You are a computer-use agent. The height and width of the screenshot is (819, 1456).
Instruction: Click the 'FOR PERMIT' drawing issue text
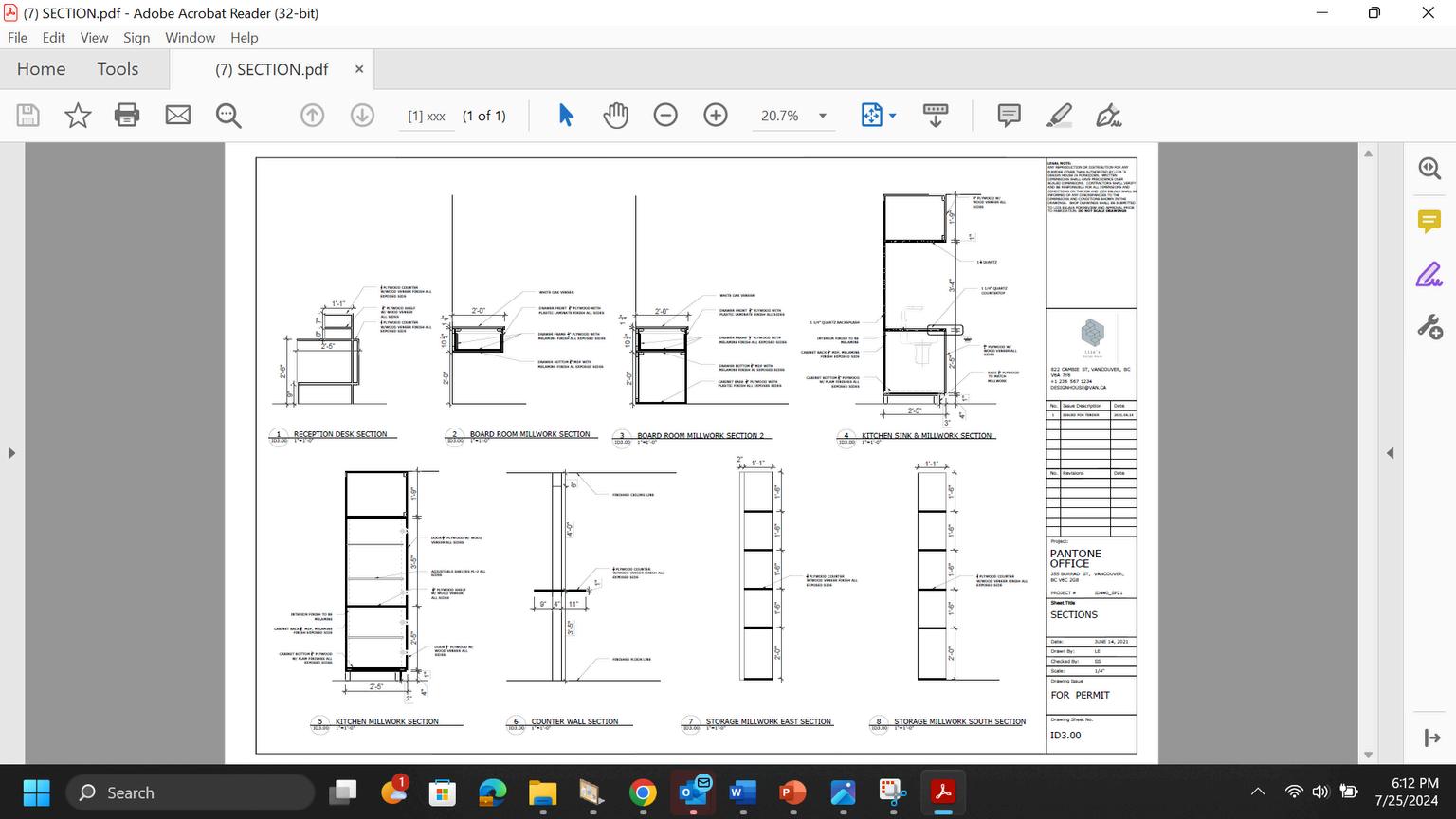coord(1080,696)
